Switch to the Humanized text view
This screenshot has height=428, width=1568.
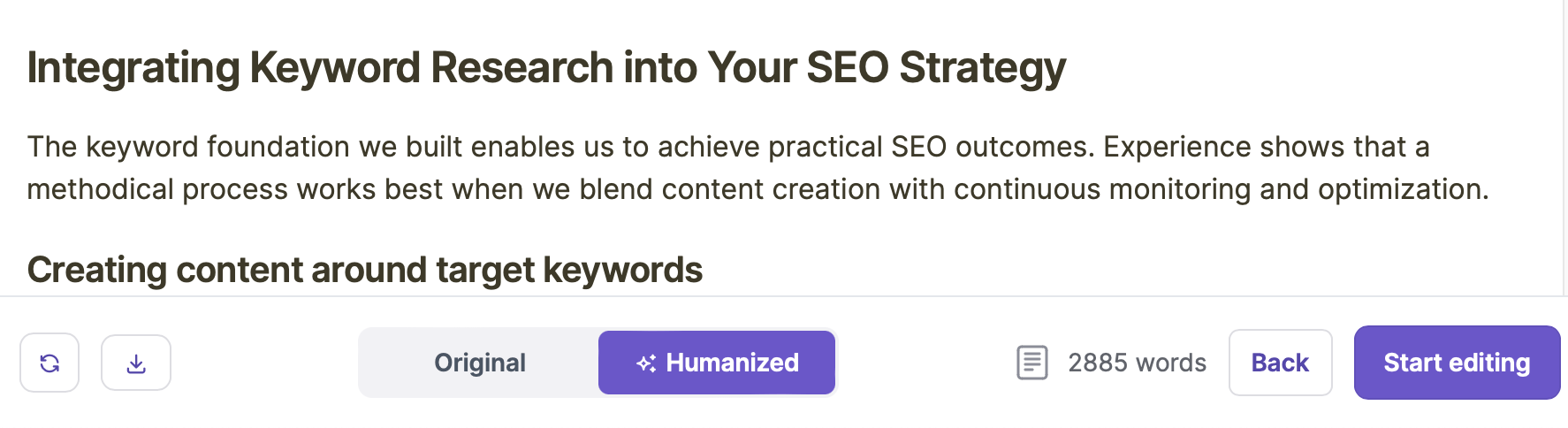pos(717,363)
